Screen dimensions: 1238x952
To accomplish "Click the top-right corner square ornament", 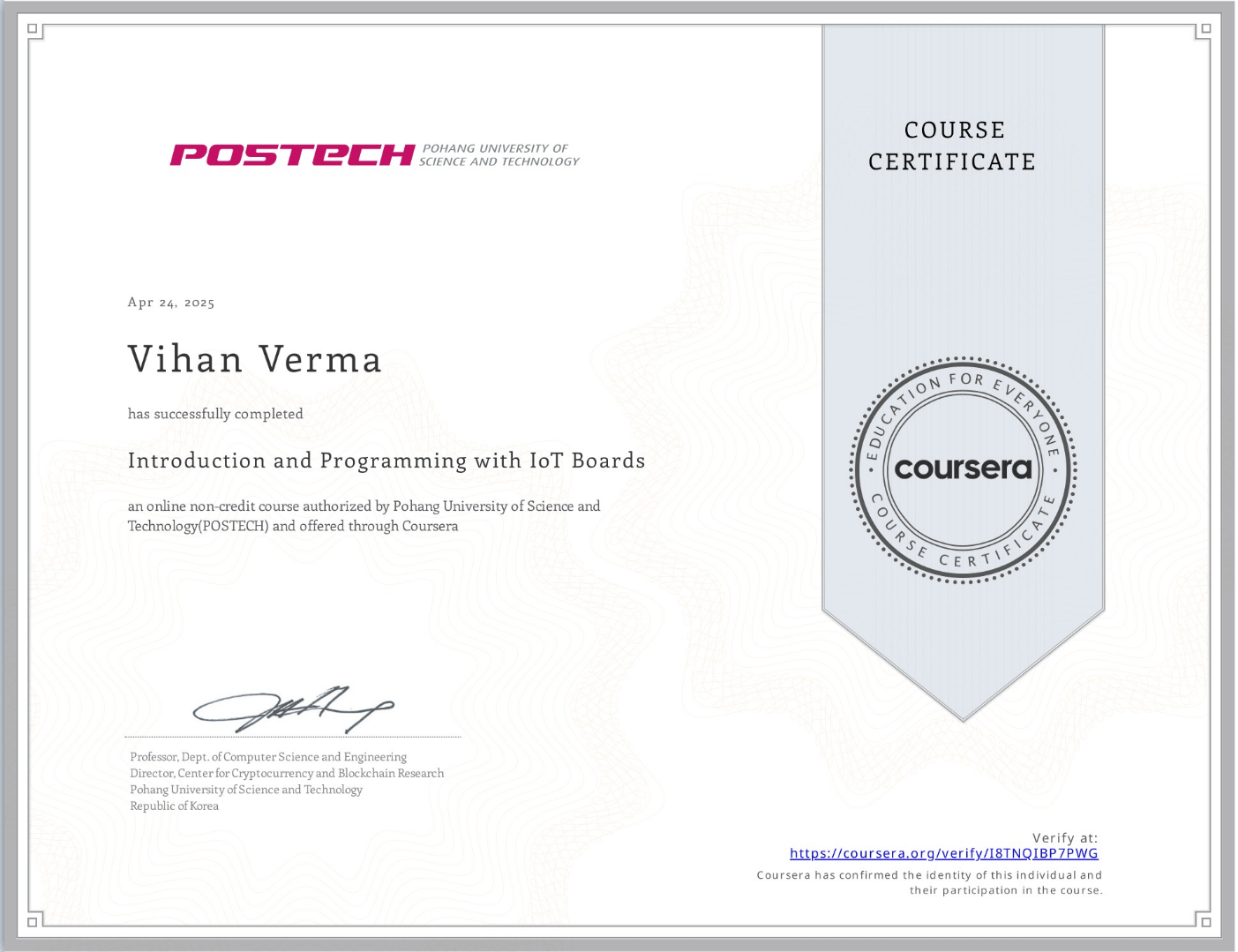I will click(x=1205, y=29).
